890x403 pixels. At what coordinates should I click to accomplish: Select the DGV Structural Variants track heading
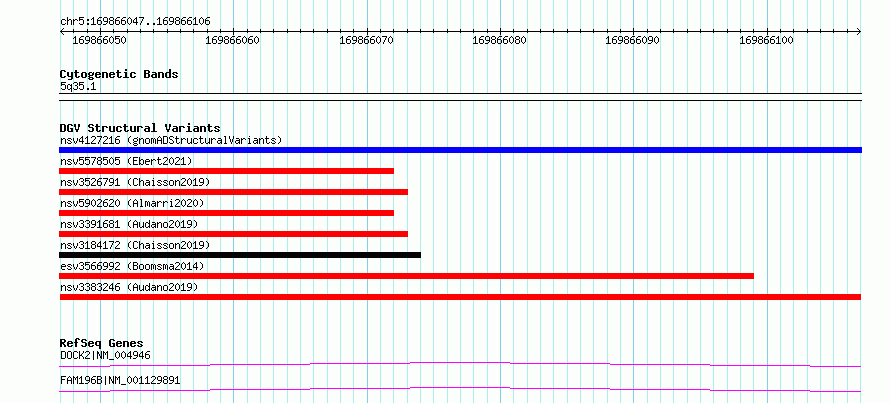click(140, 128)
